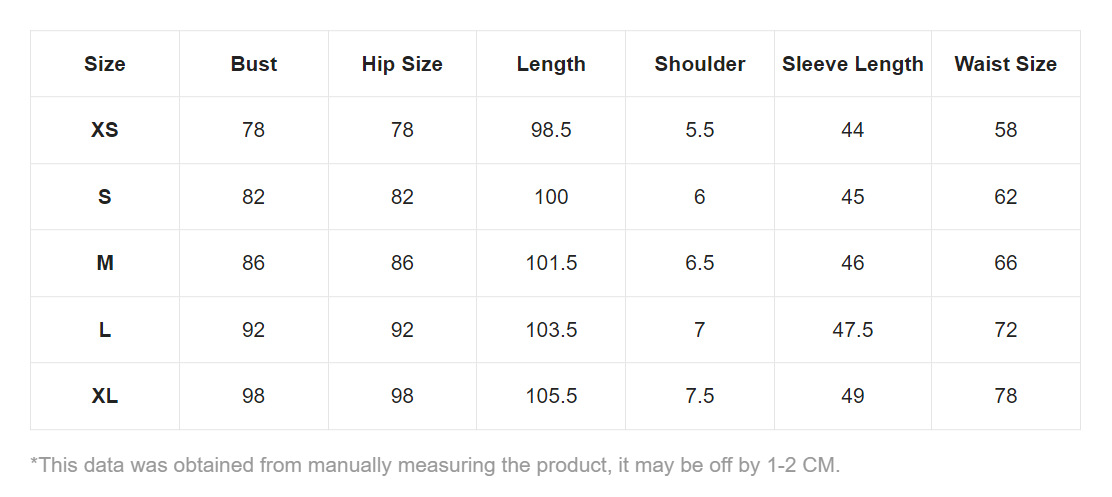Click the S size row label
This screenshot has width=1112, height=497.
[x=105, y=197]
